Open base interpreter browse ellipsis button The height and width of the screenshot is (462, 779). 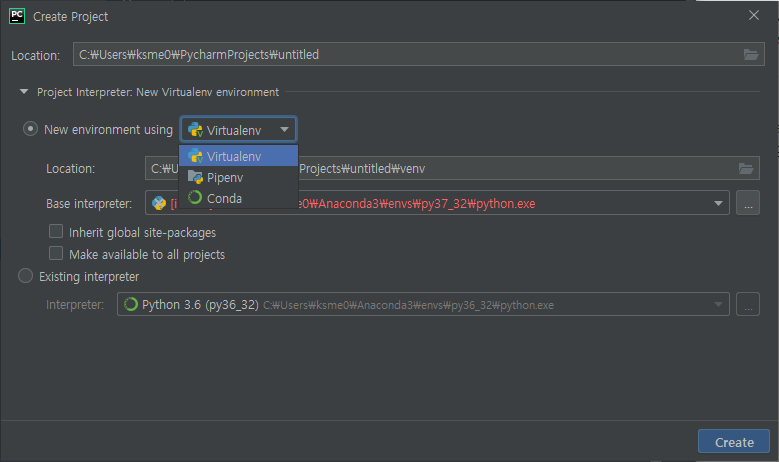(748, 203)
